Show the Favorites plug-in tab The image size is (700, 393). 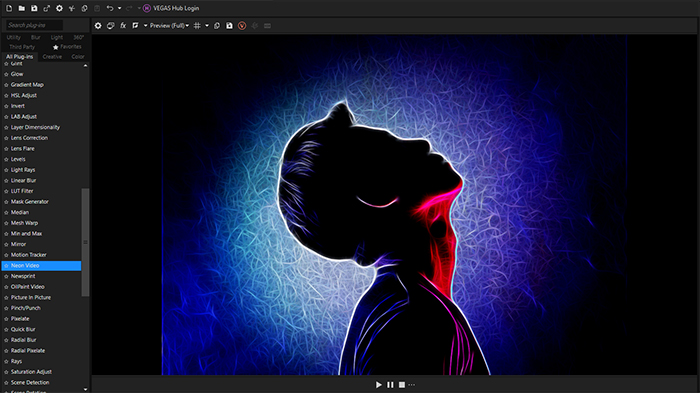pyautogui.click(x=67, y=47)
